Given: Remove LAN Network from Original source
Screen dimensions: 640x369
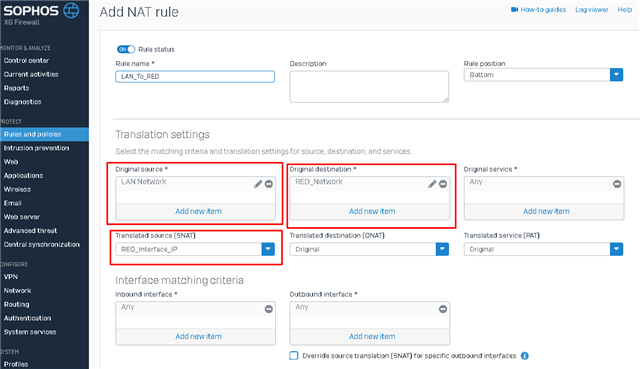Looking at the screenshot, I should pos(269,184).
